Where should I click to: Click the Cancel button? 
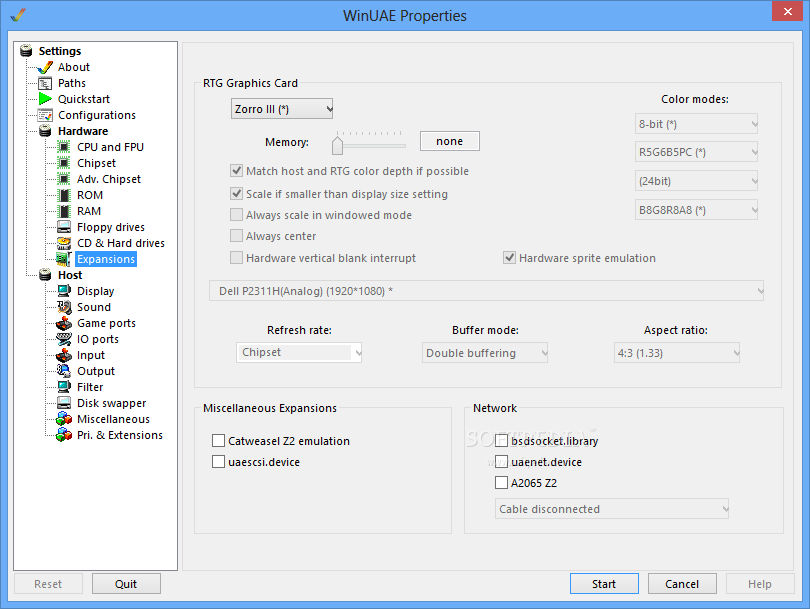[682, 584]
